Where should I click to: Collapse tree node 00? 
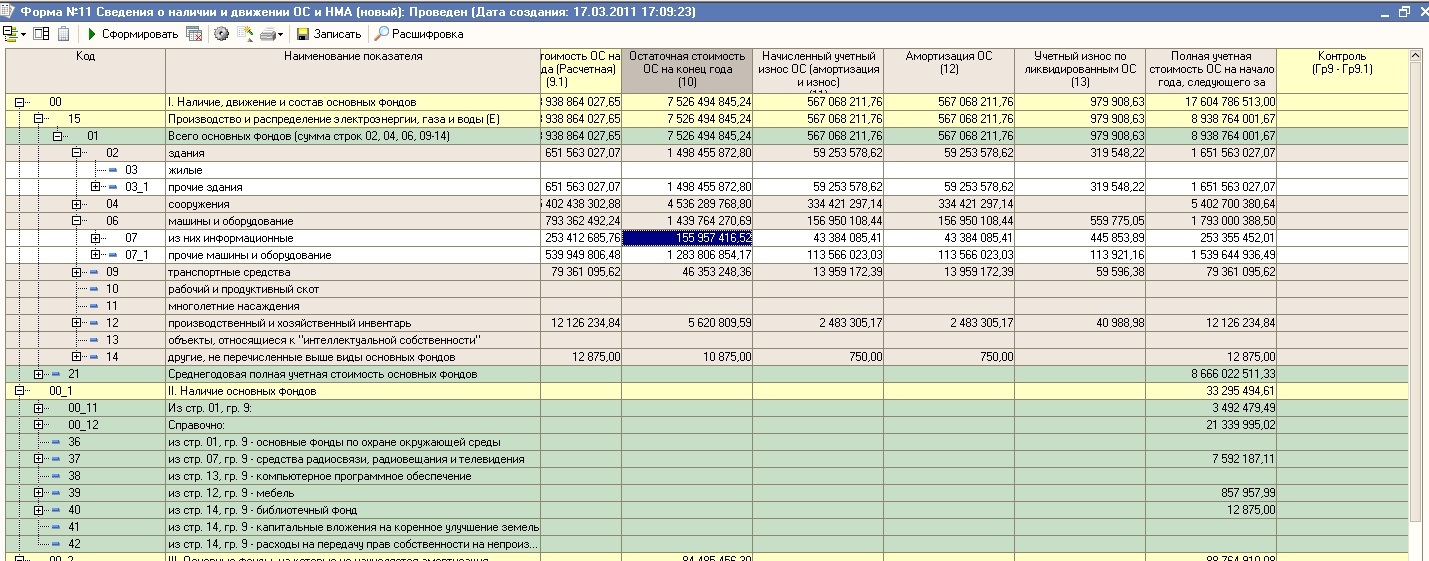[x=19, y=102]
